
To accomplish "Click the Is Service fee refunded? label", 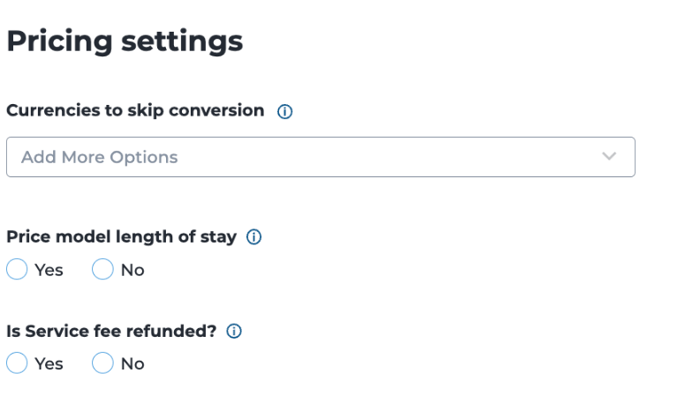I will [111, 331].
